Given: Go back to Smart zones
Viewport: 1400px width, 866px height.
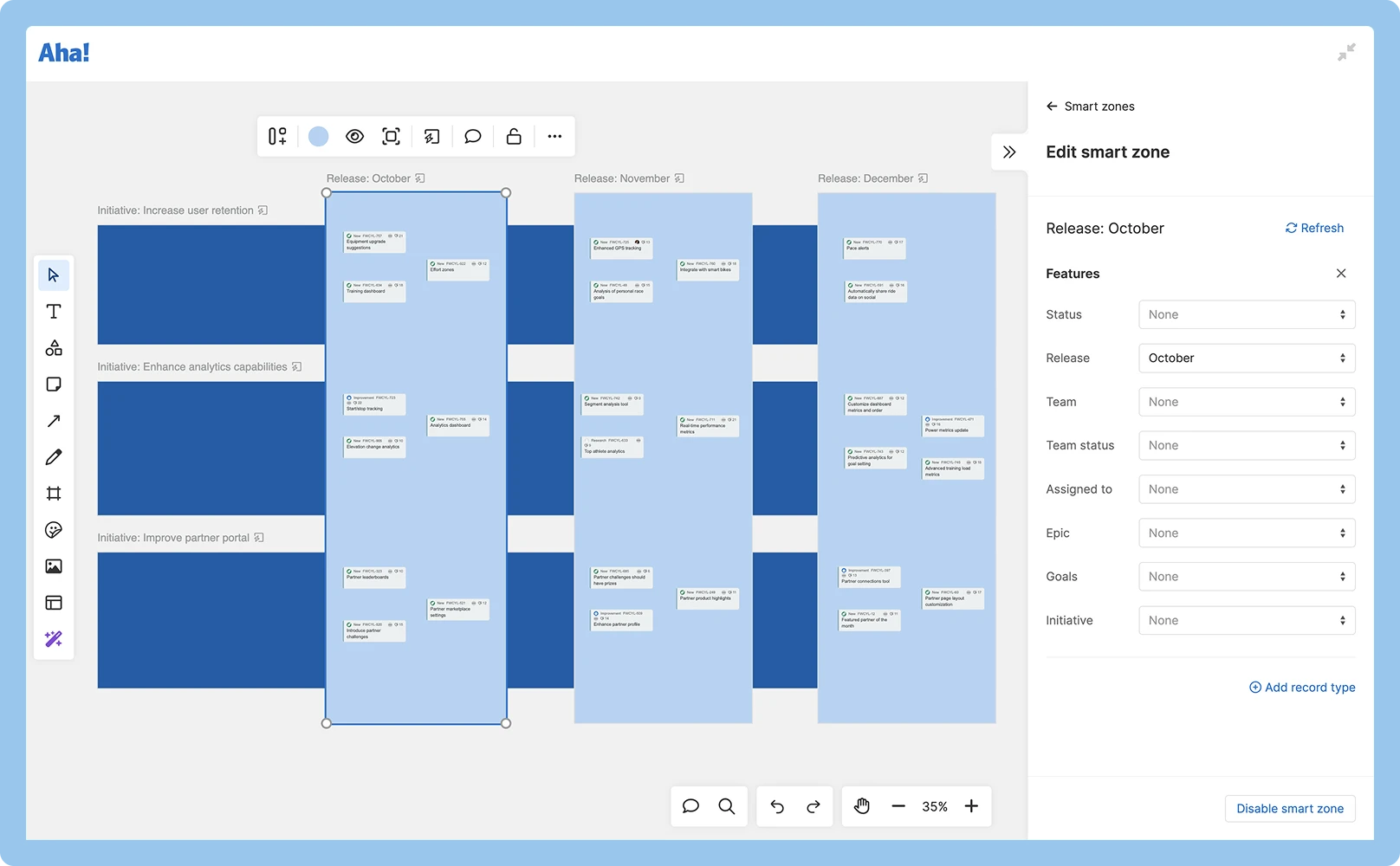Looking at the screenshot, I should (x=1090, y=106).
